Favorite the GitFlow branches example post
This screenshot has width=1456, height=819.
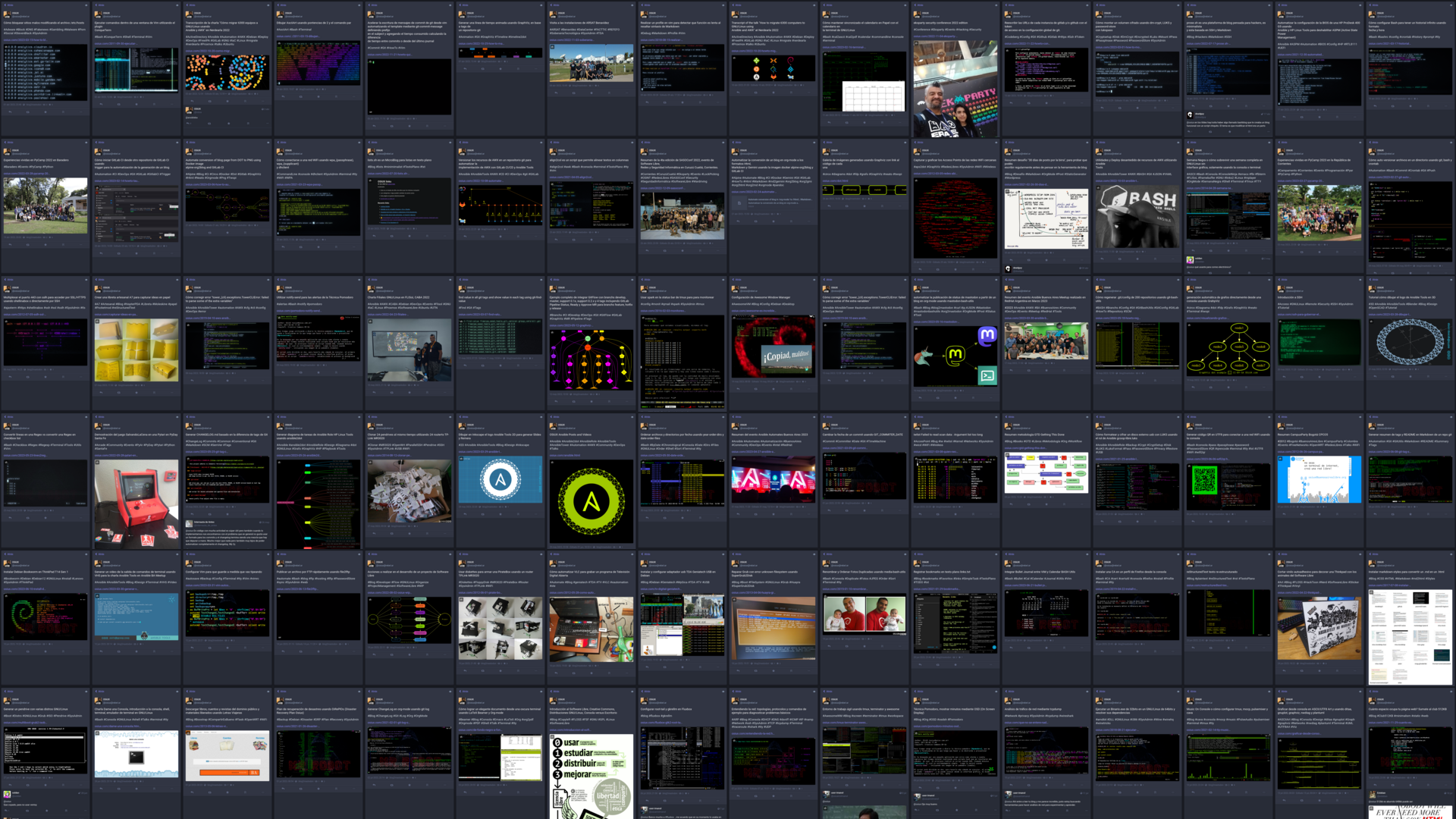pos(591,401)
